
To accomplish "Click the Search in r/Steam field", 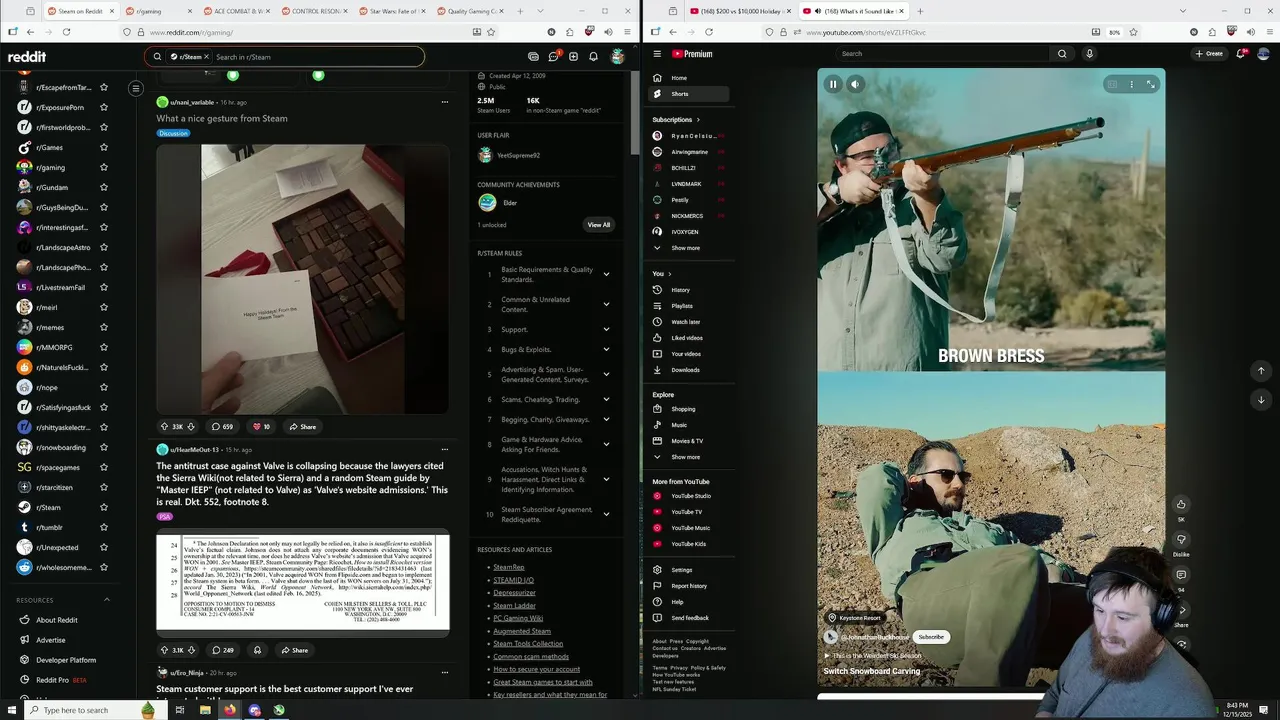I will (315, 57).
